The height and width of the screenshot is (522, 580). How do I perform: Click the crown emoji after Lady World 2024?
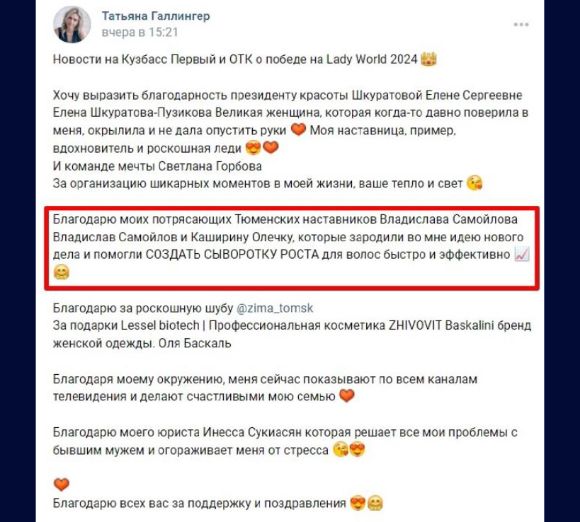tap(429, 59)
